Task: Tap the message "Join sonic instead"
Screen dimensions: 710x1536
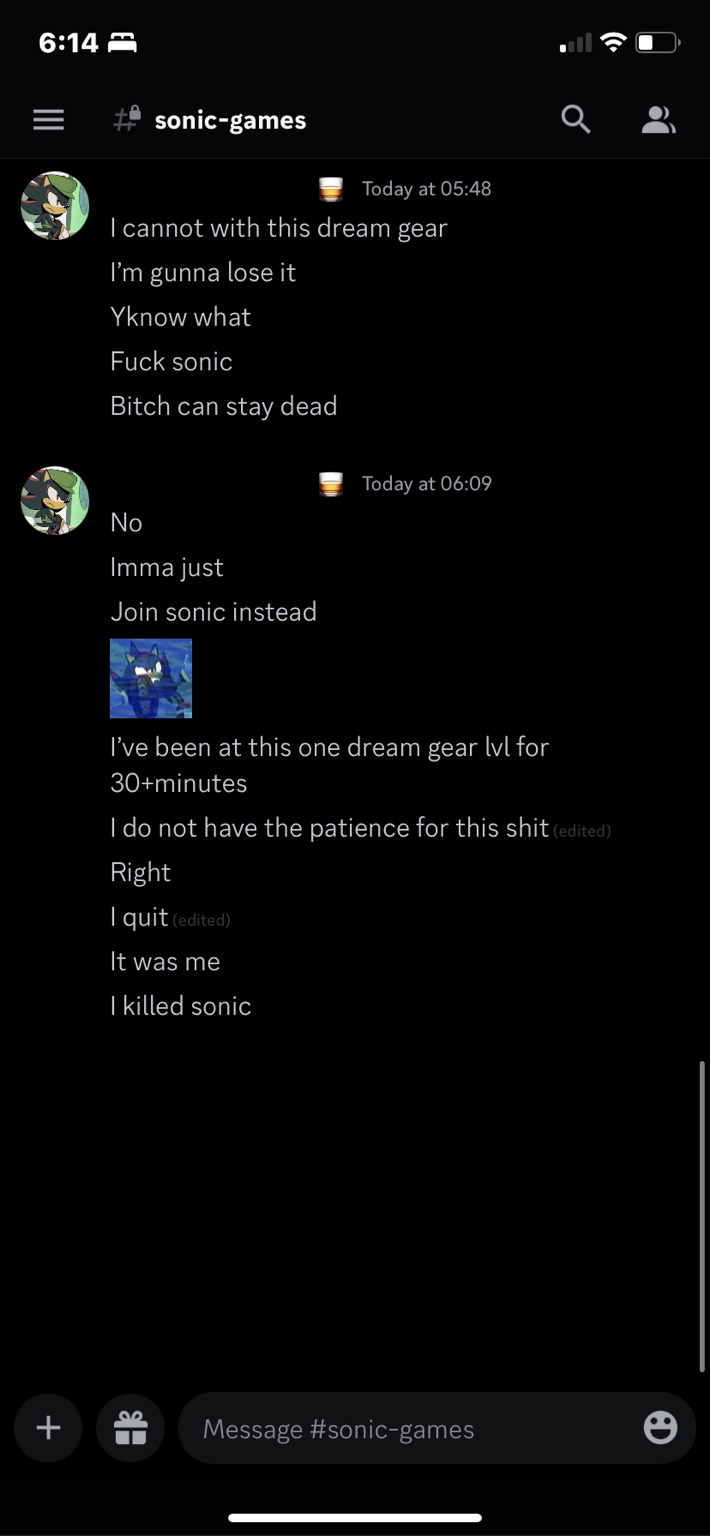Action: click(213, 612)
